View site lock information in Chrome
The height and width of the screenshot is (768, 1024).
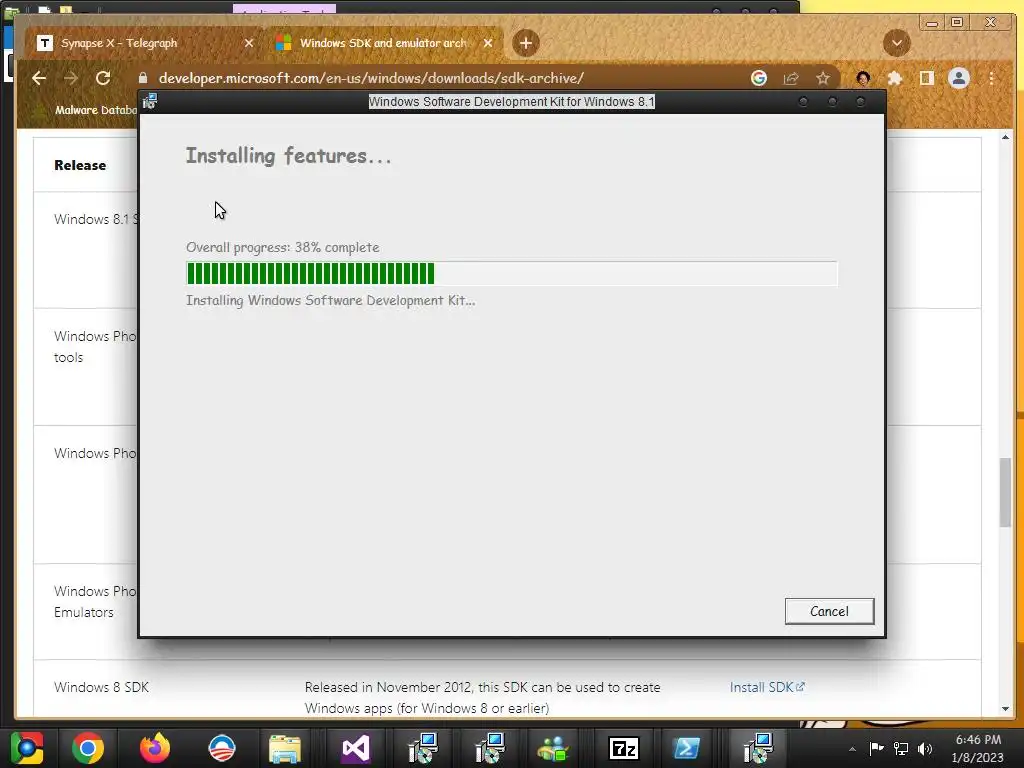click(x=142, y=78)
